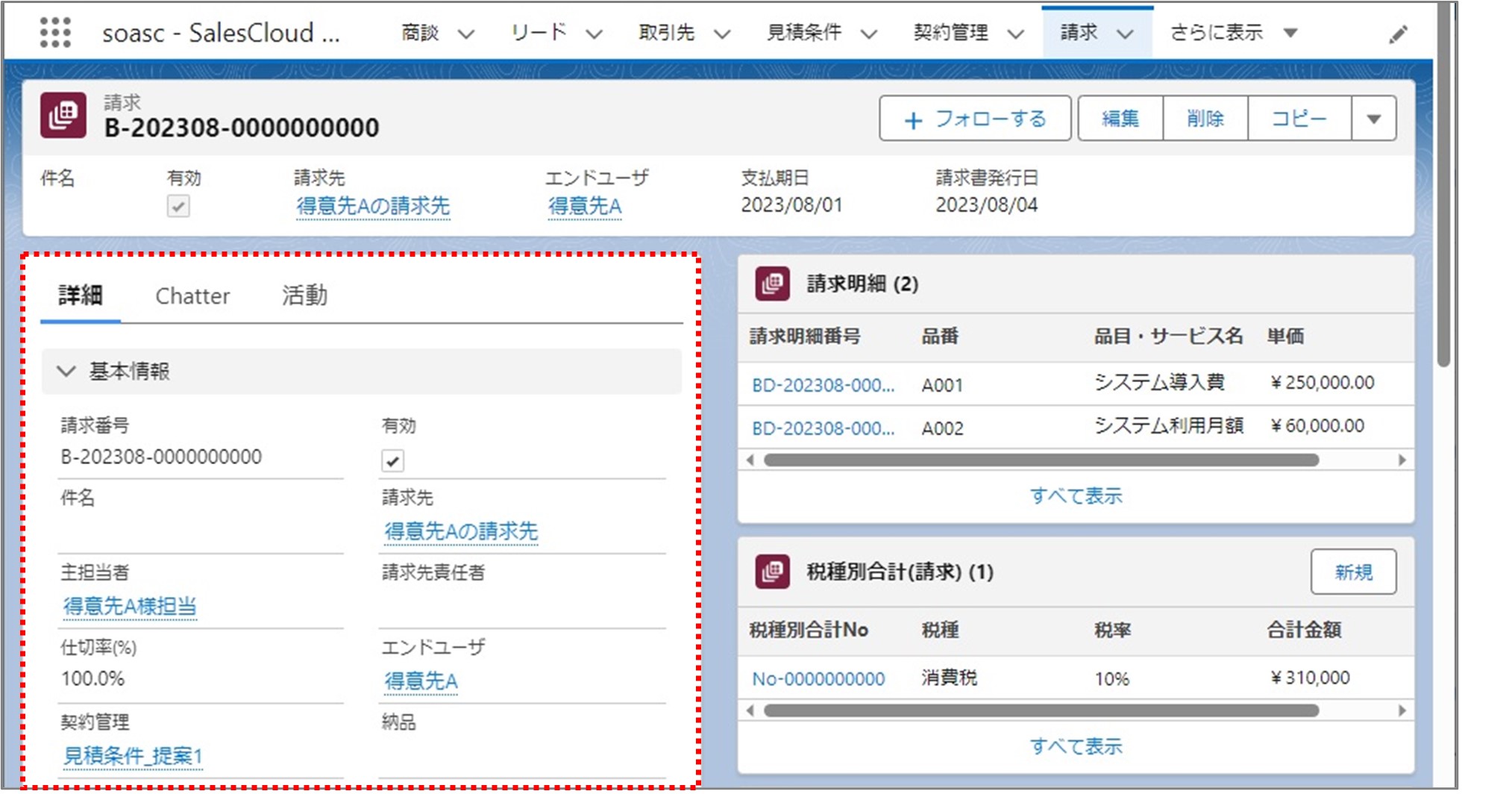1512x794 pixels.
Task: Open the 取引先 tab dropdown chevron
Action: (722, 34)
